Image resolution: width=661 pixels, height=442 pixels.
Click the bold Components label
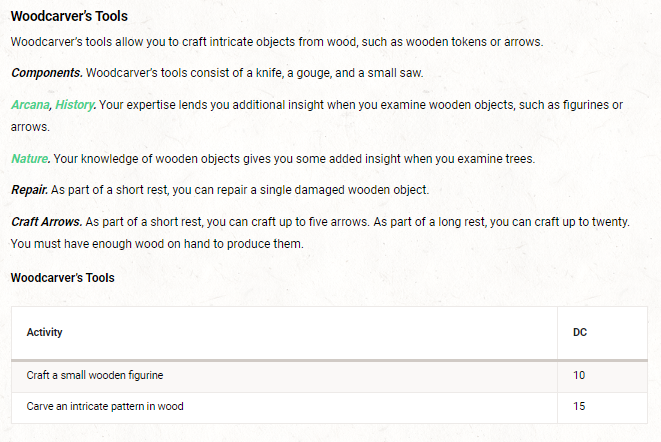46,73
